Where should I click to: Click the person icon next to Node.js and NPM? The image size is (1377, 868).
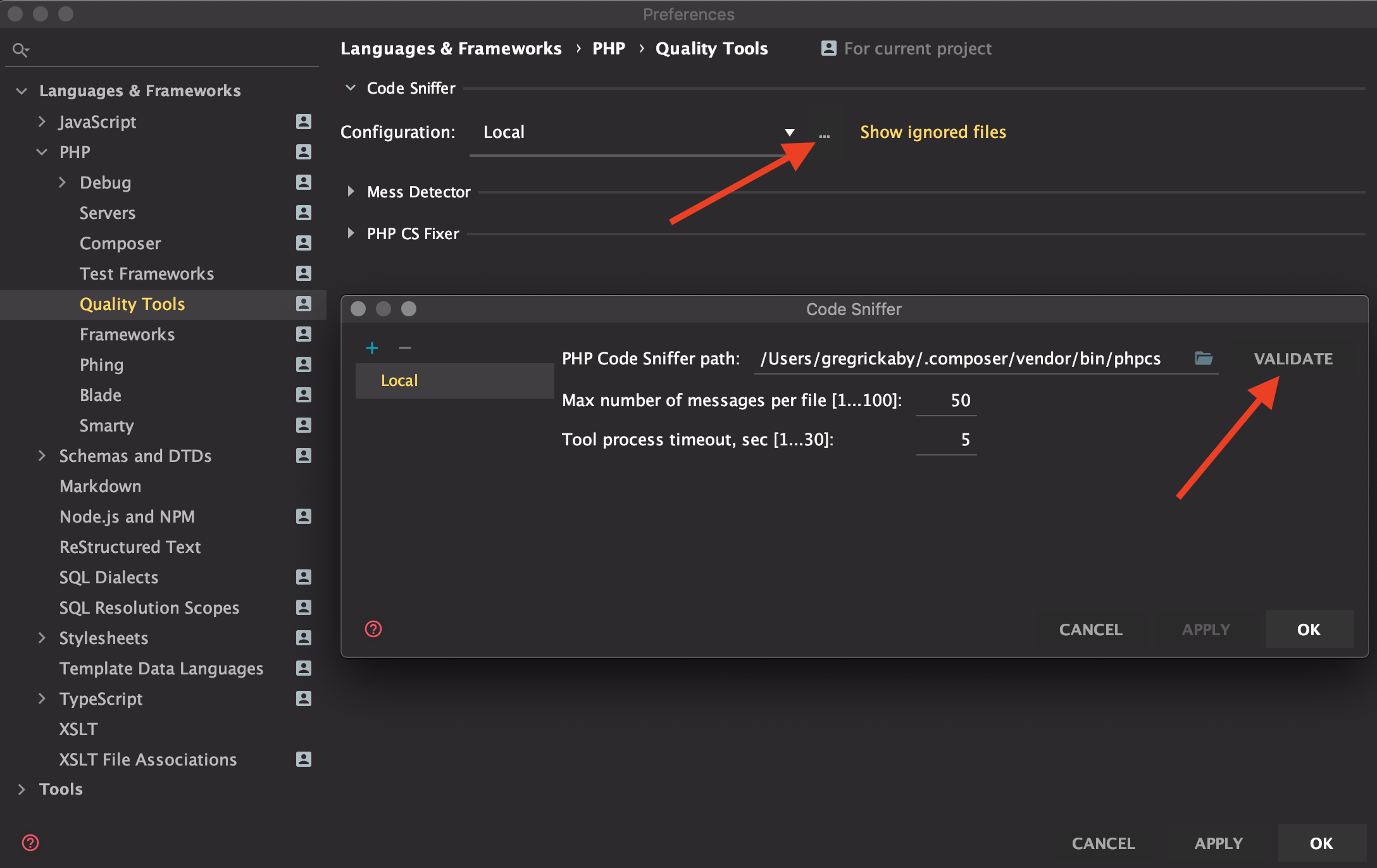(x=304, y=516)
